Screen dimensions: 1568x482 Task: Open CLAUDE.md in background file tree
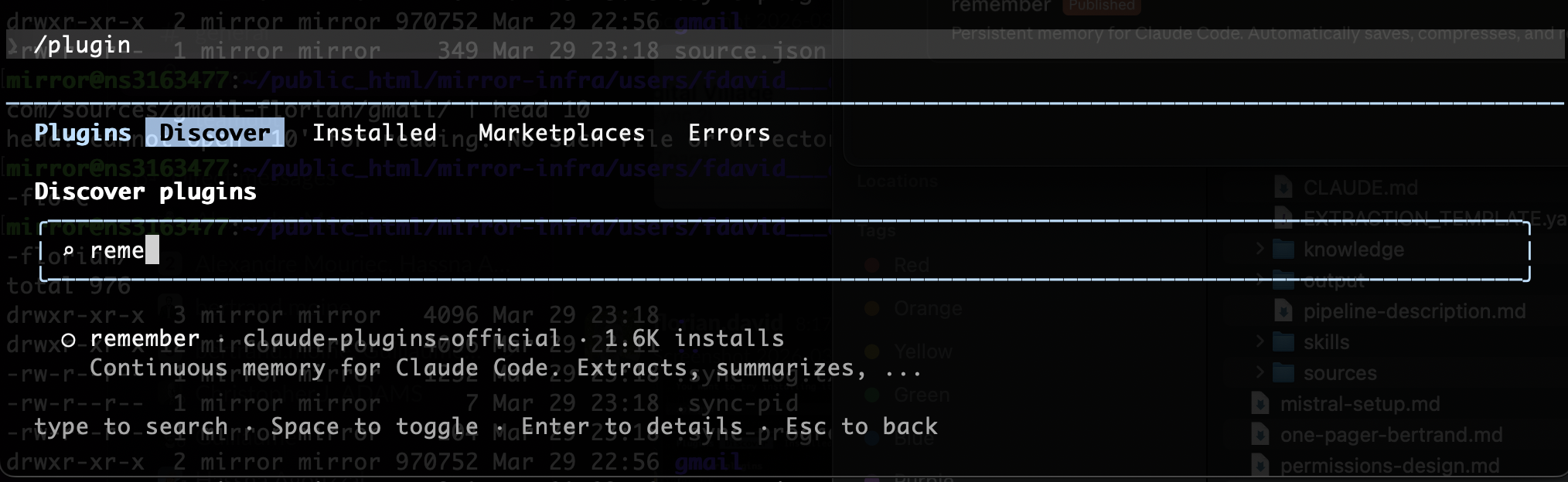click(x=1360, y=188)
